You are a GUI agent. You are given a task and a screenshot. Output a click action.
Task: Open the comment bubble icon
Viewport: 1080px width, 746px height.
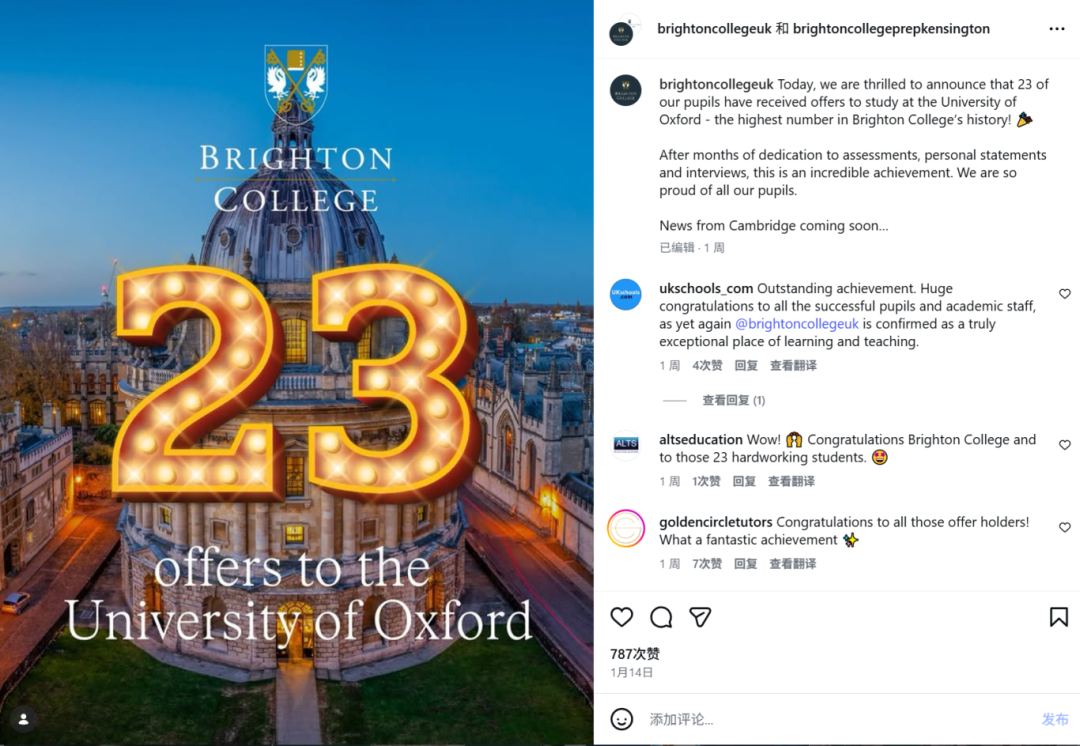pyautogui.click(x=661, y=617)
